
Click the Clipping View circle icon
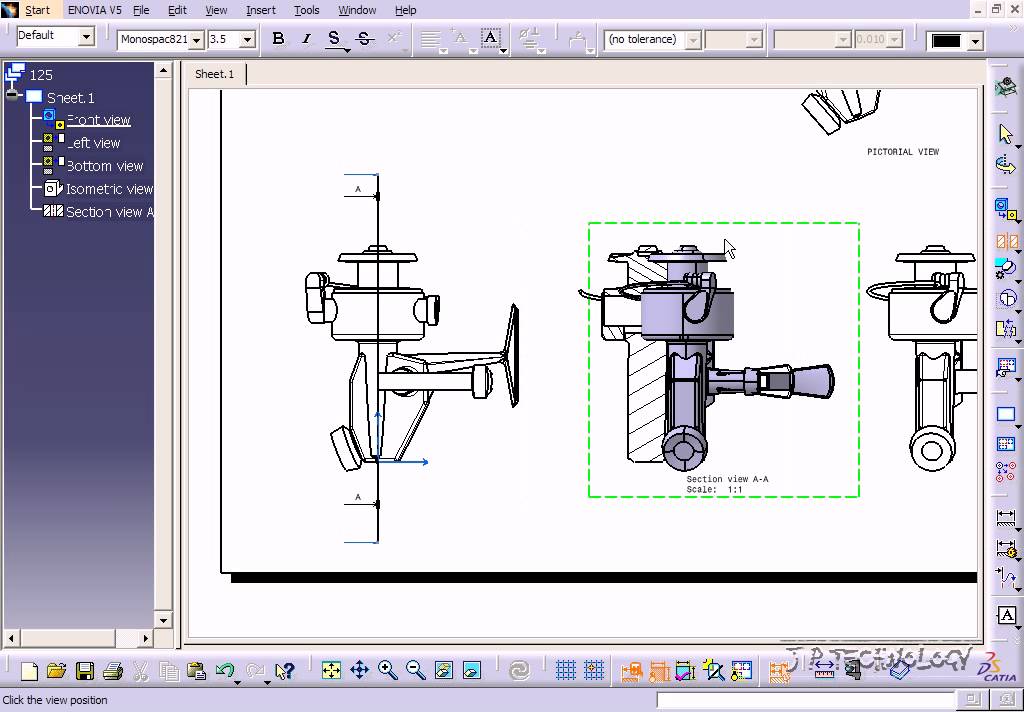pyautogui.click(x=1006, y=299)
